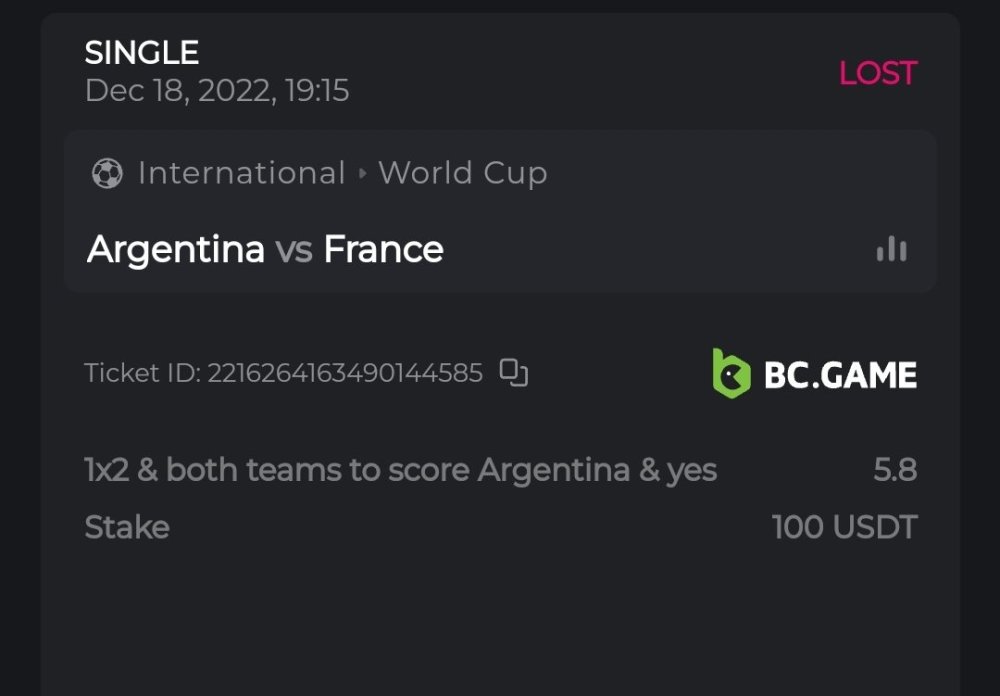This screenshot has width=1000, height=696.
Task: Click the soccer ball sport icon
Action: (x=106, y=174)
